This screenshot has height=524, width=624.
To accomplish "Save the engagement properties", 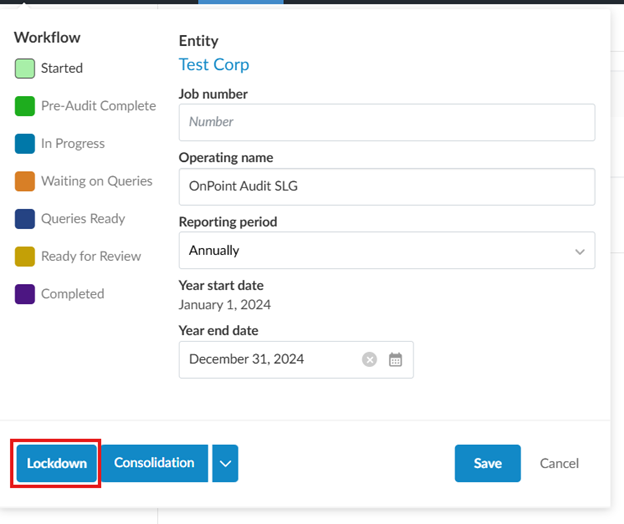I will [487, 464].
